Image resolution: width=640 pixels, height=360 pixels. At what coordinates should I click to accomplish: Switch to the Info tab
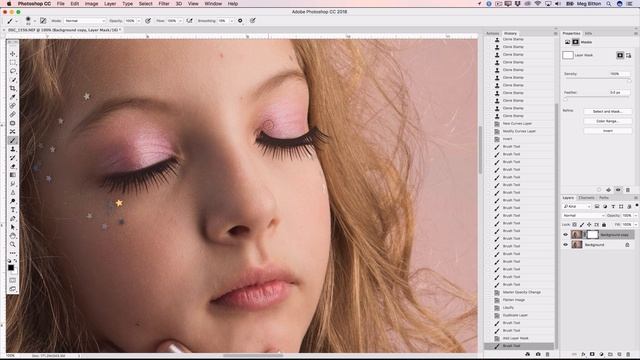(x=588, y=33)
